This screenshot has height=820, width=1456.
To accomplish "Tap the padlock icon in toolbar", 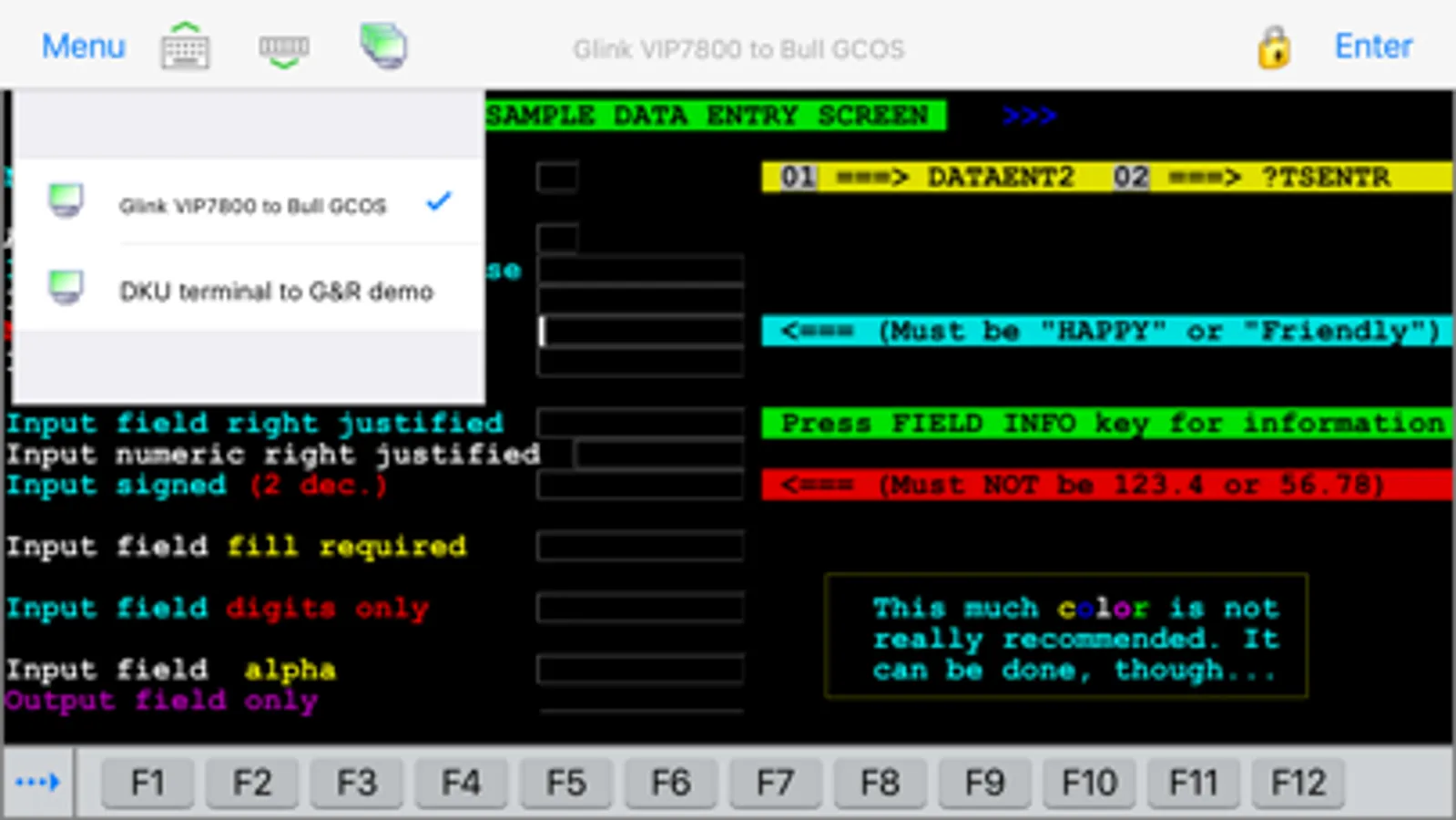I will [1274, 46].
